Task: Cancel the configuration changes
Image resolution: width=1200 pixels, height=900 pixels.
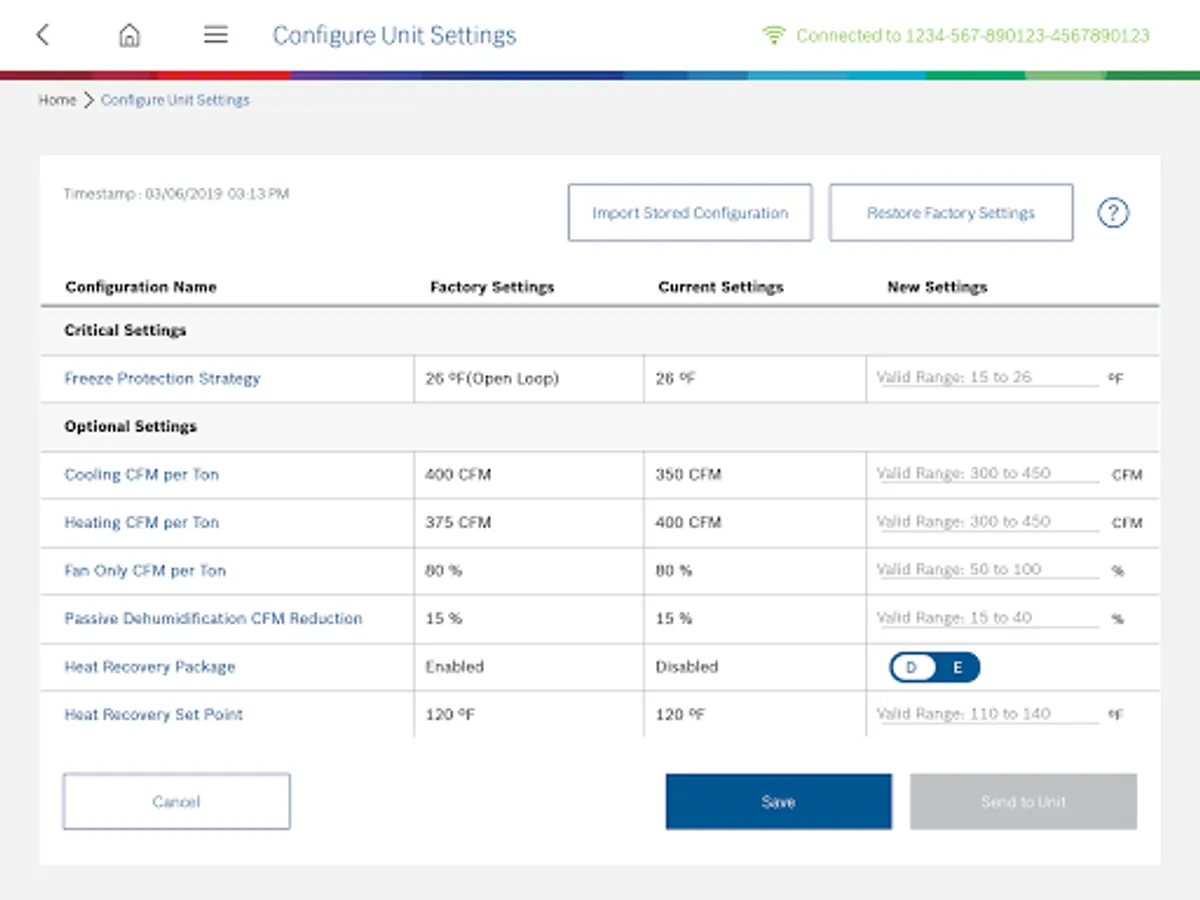Action: pyautogui.click(x=176, y=801)
